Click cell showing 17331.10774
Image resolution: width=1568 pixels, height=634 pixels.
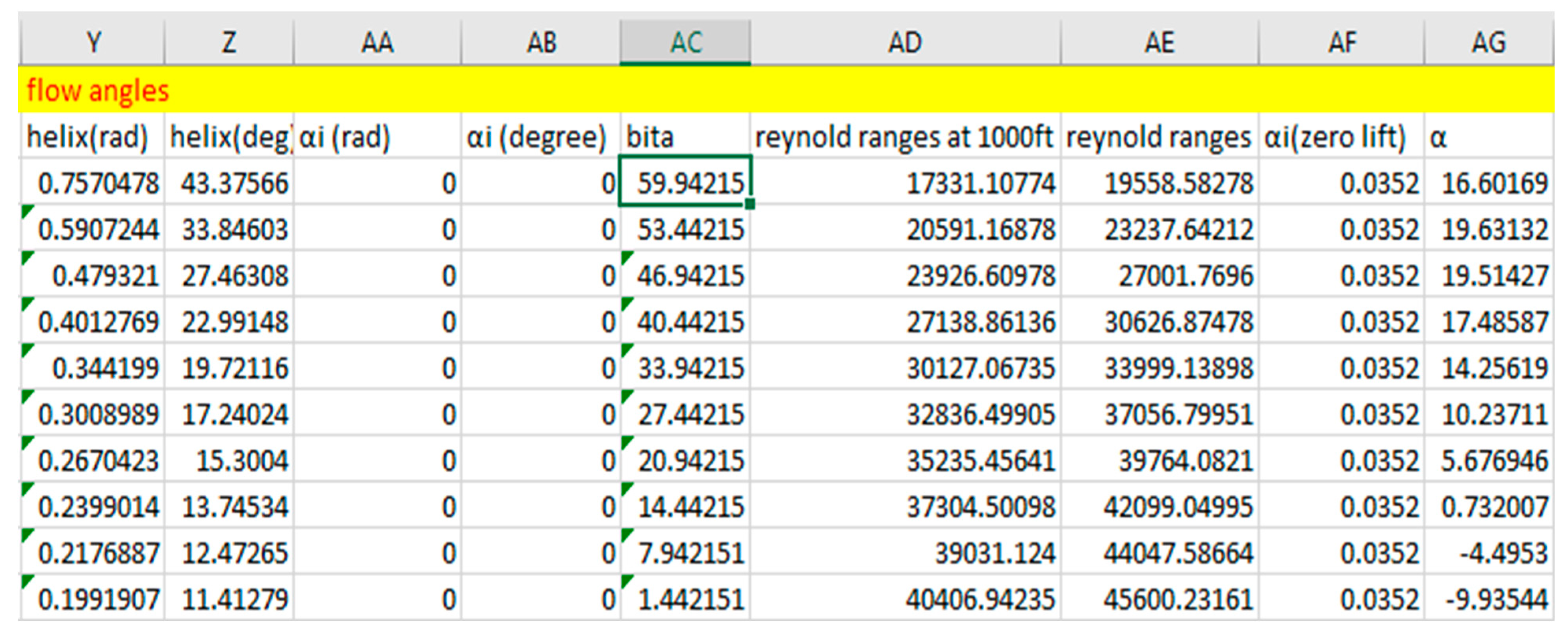pyautogui.click(x=980, y=183)
